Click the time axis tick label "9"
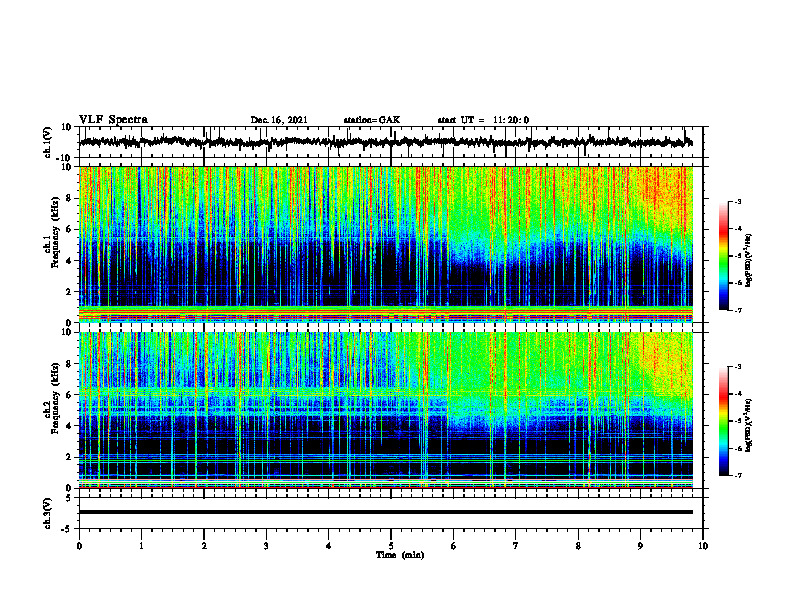Viewport: 792px width, 612px height. pos(640,546)
